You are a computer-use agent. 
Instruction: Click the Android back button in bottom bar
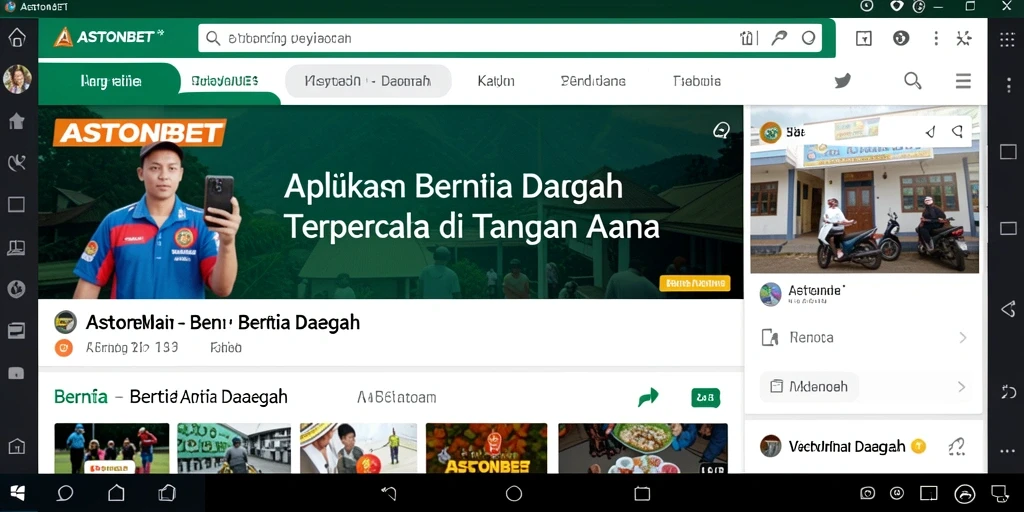point(389,493)
